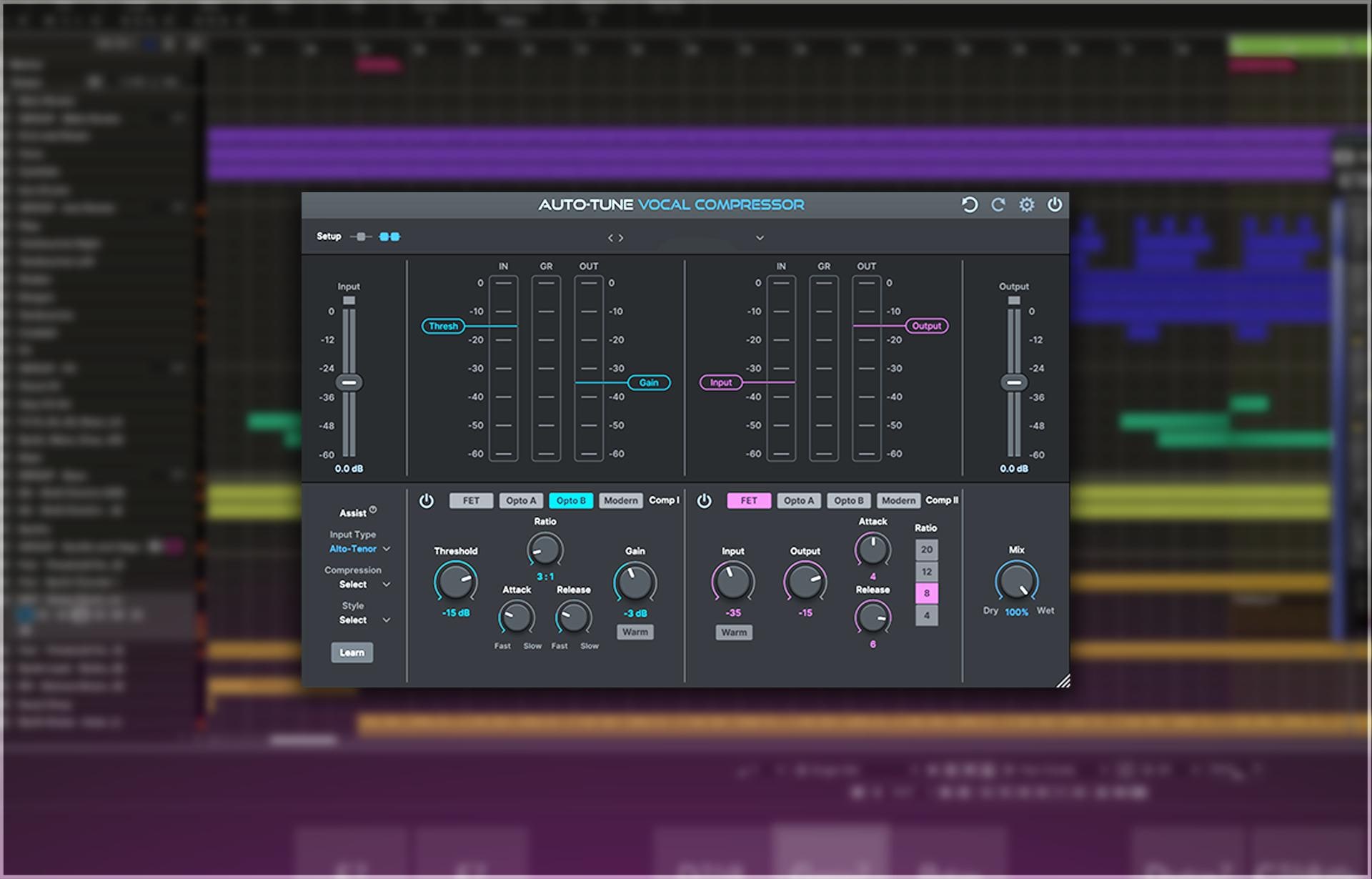The image size is (1372, 879).
Task: Open the Style Select dropdown
Action: click(364, 620)
